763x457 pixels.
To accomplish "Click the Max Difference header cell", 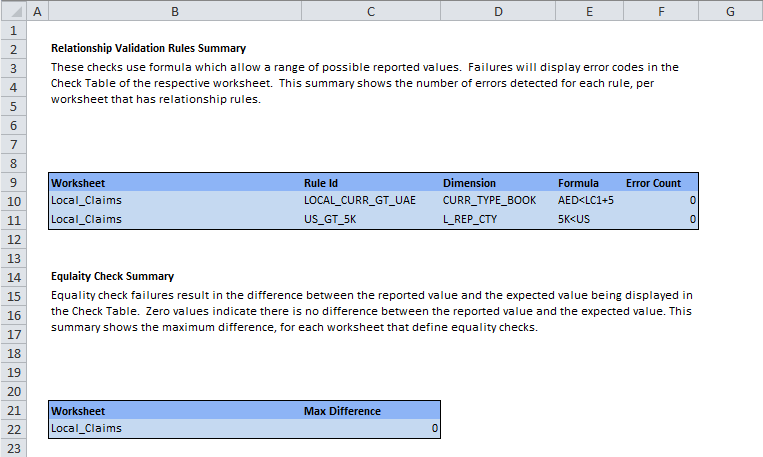I will pyautogui.click(x=342, y=411).
